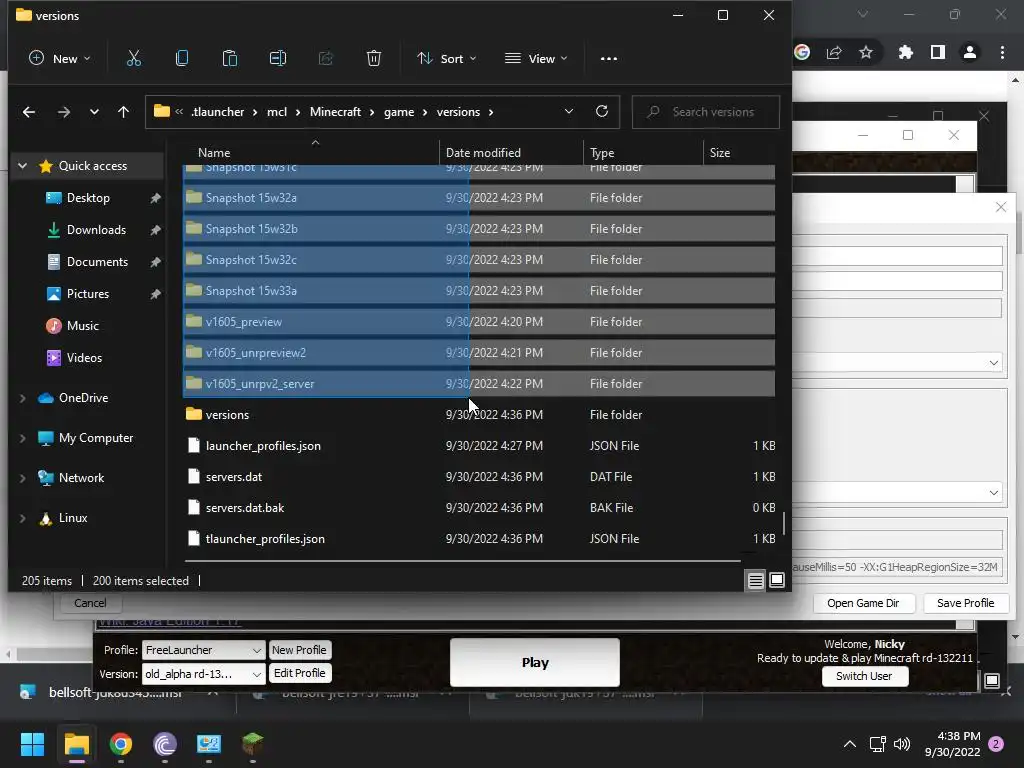Click the Search versions input field
The image size is (1024, 768).
(x=706, y=112)
